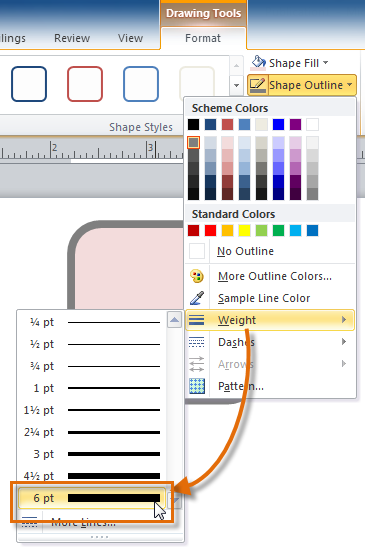Expand the Weight submenu arrow
This screenshot has height=560, width=365.
tap(344, 320)
